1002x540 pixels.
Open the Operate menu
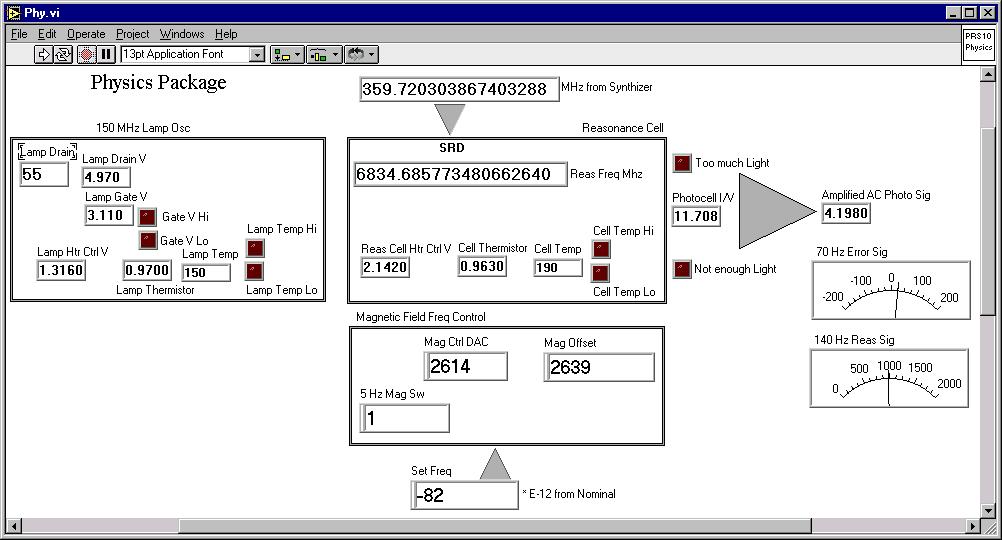pyautogui.click(x=86, y=34)
